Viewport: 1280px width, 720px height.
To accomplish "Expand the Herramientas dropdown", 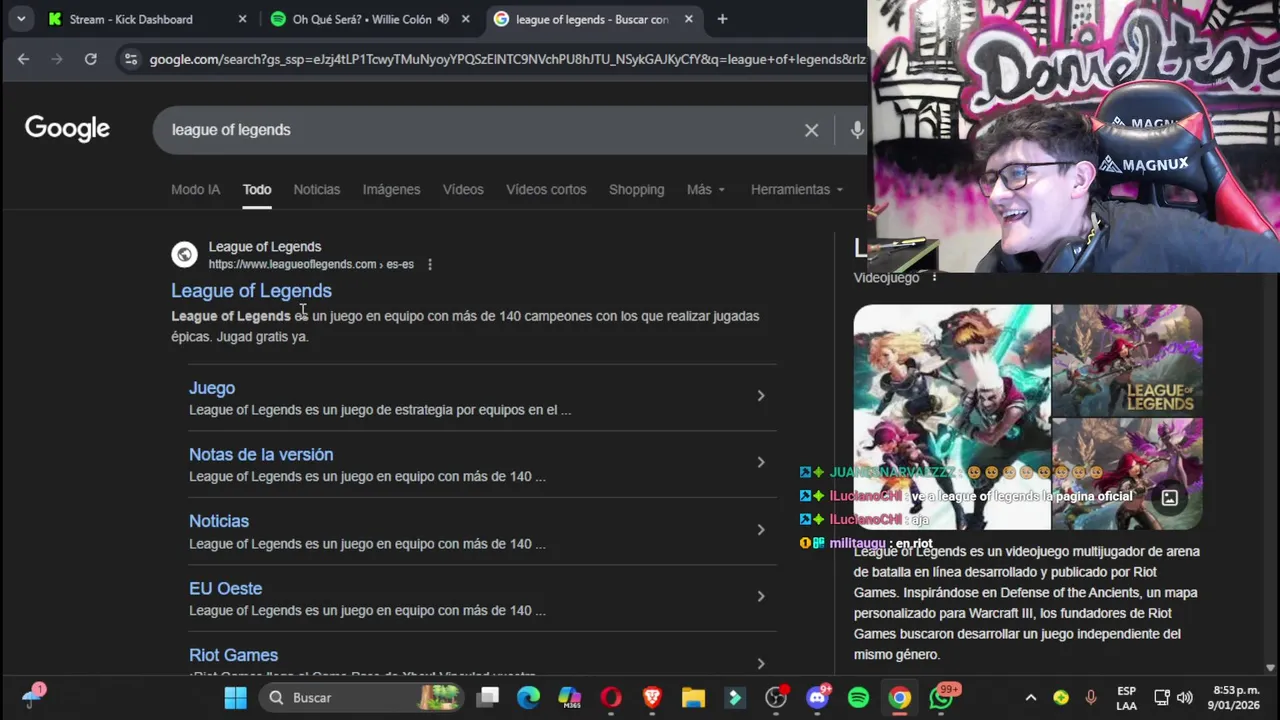I will (797, 189).
